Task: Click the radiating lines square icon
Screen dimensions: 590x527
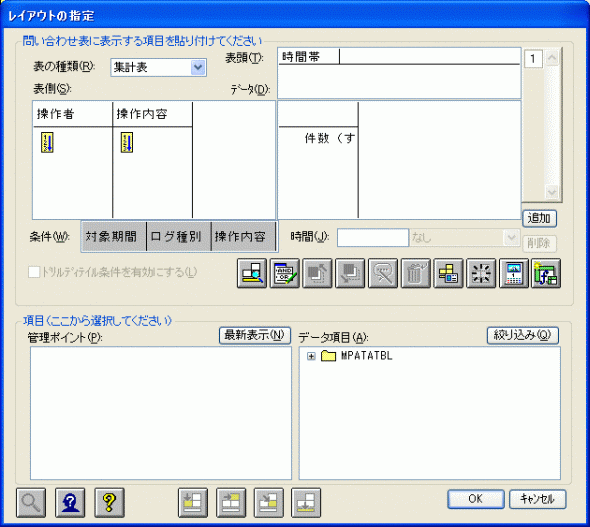Action: point(481,273)
